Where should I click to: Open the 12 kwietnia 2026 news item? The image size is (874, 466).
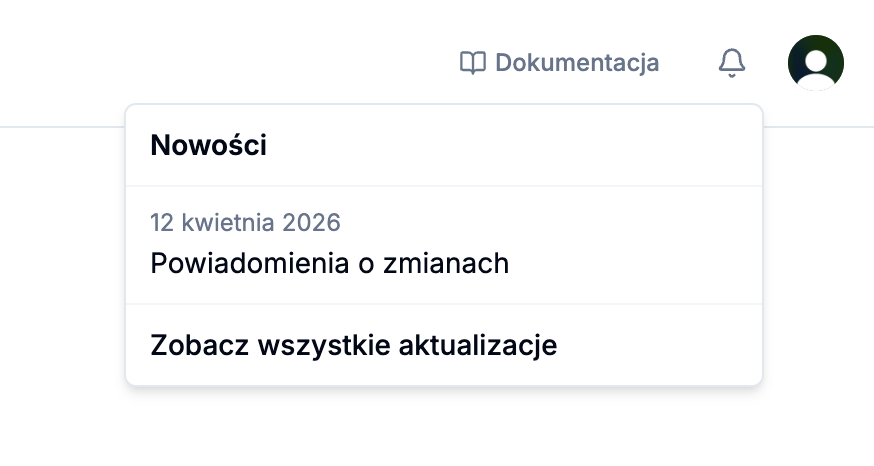point(329,245)
